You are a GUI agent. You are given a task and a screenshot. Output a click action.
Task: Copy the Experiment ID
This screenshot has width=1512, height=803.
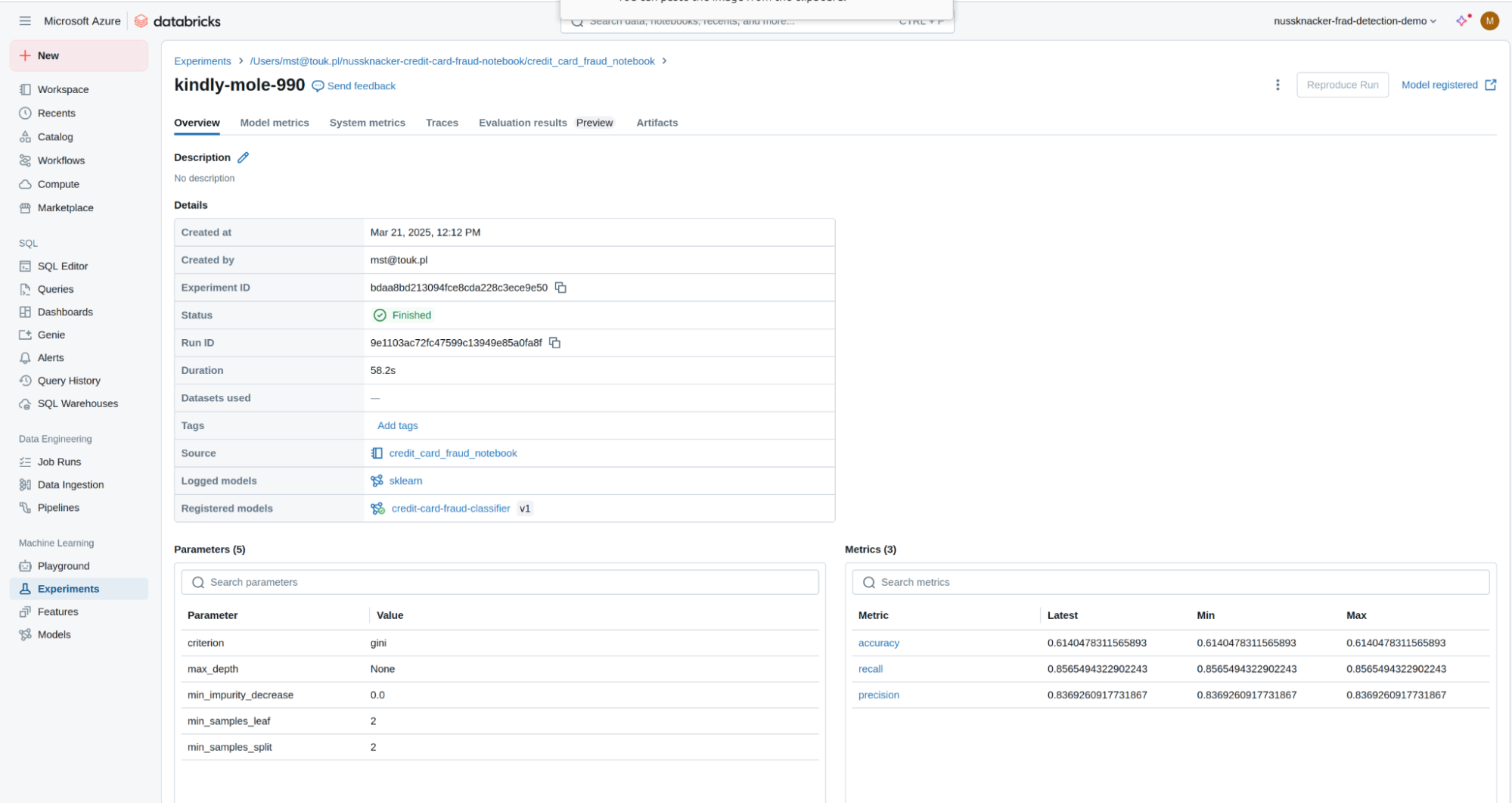point(560,288)
